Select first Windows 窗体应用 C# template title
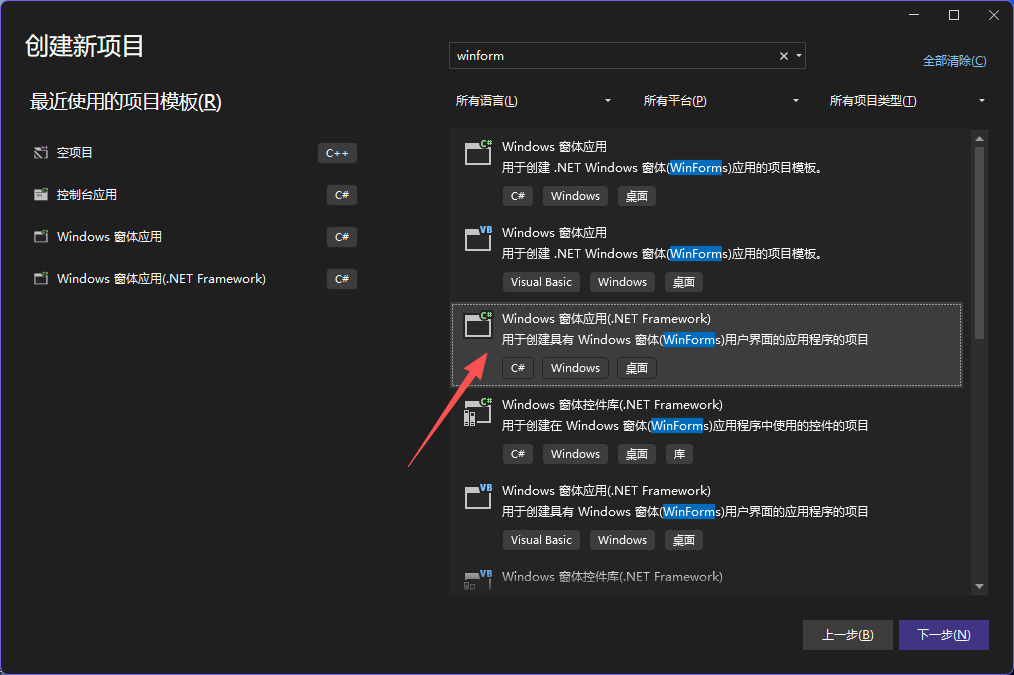1014x675 pixels. tap(554, 147)
